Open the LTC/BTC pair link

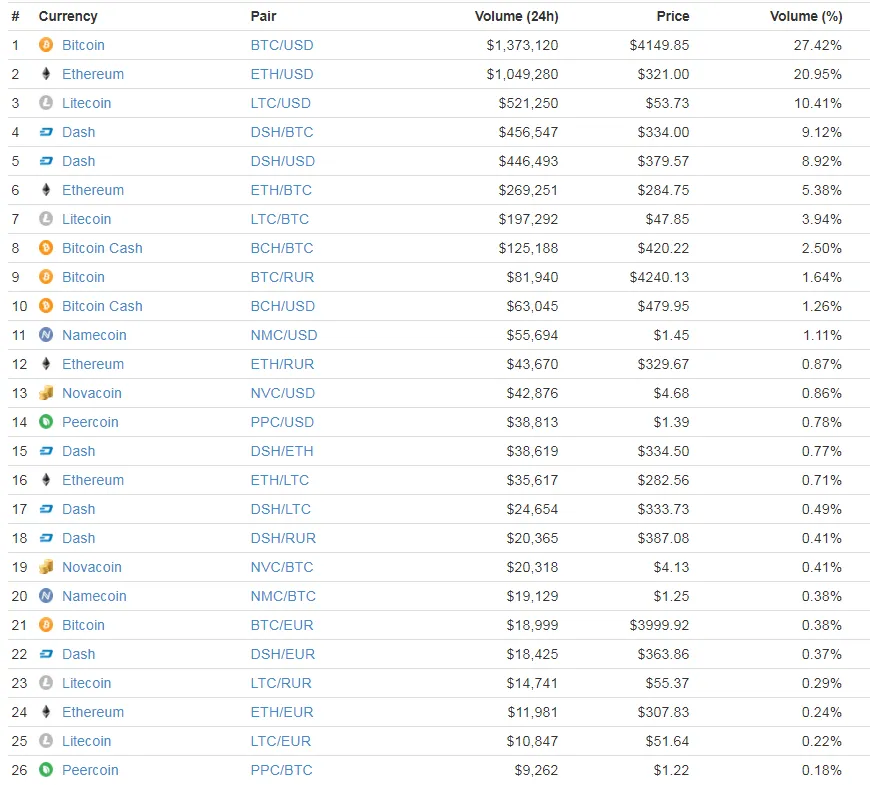coord(280,219)
